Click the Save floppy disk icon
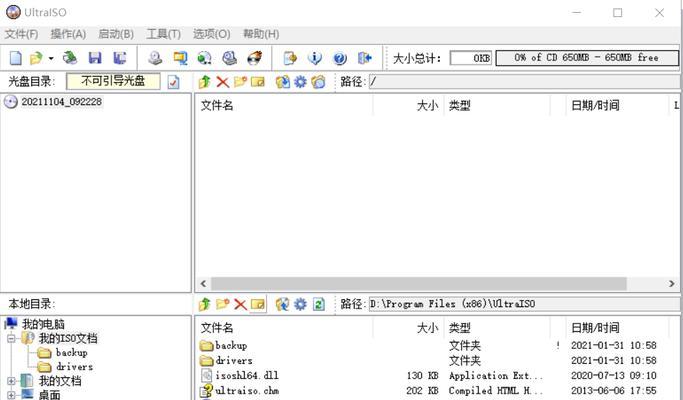 95,58
